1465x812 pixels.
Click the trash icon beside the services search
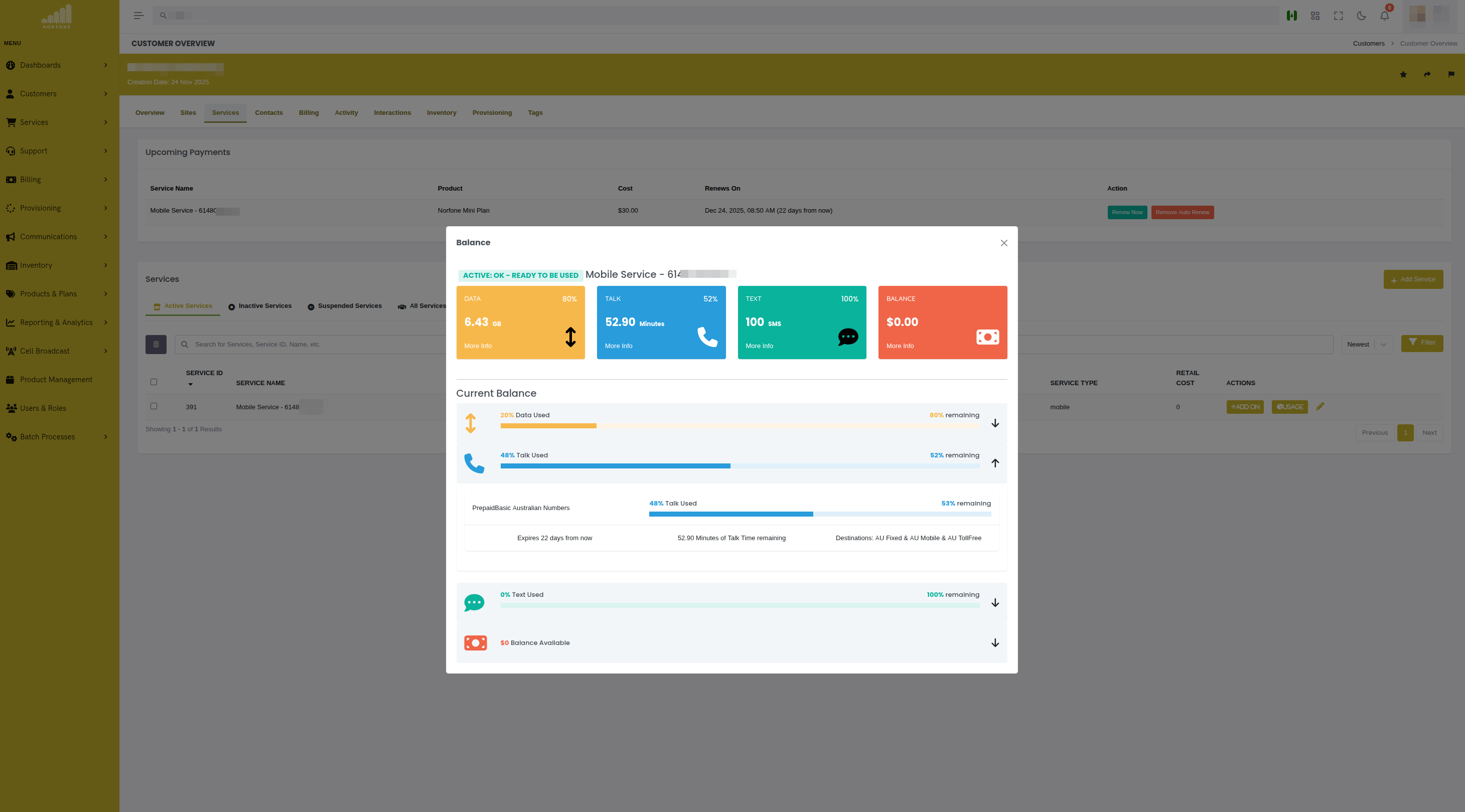pyautogui.click(x=156, y=344)
